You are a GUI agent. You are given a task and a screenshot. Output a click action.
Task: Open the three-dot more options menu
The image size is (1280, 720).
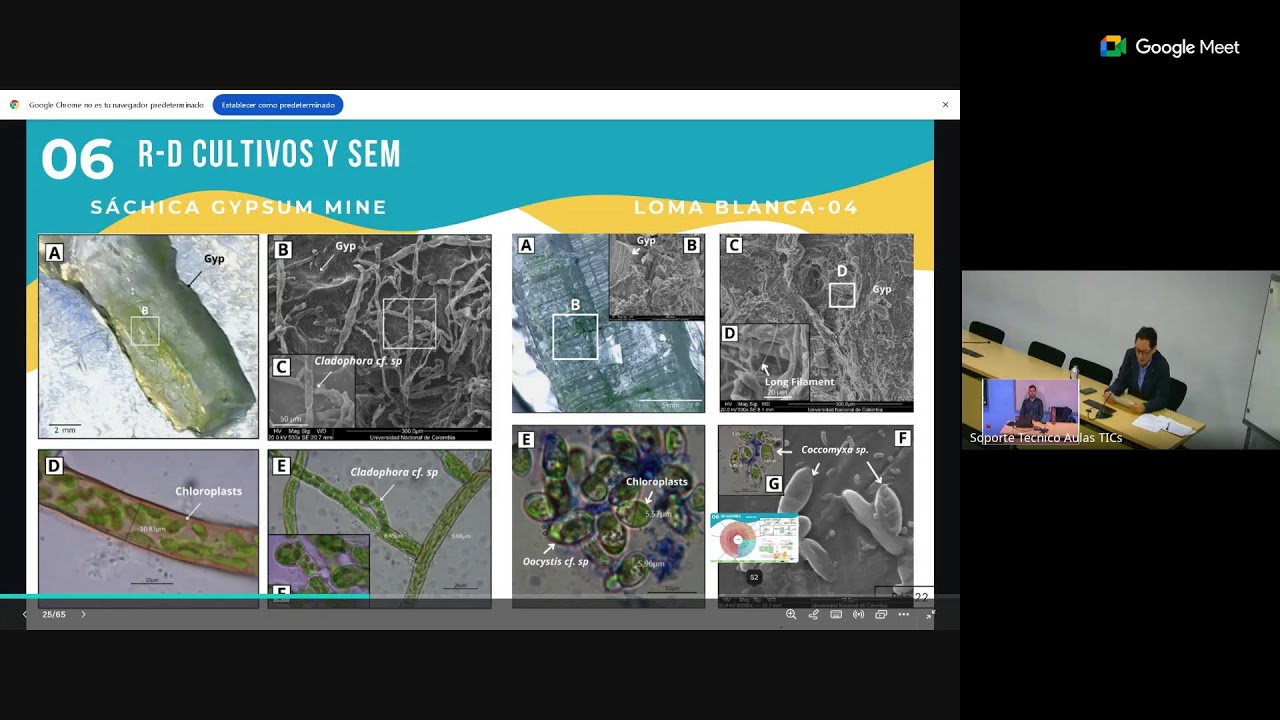tap(904, 614)
